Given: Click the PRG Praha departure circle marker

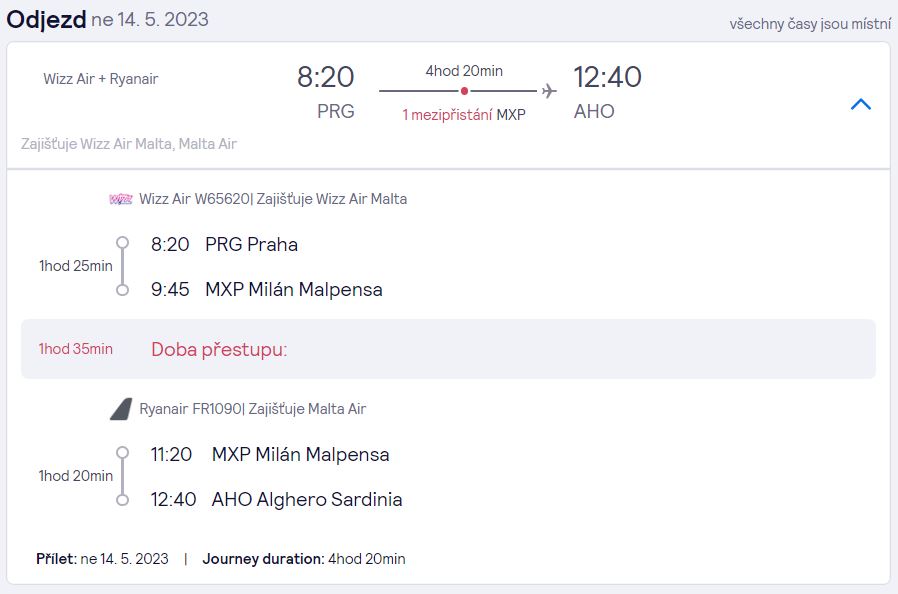Looking at the screenshot, I should point(122,243).
